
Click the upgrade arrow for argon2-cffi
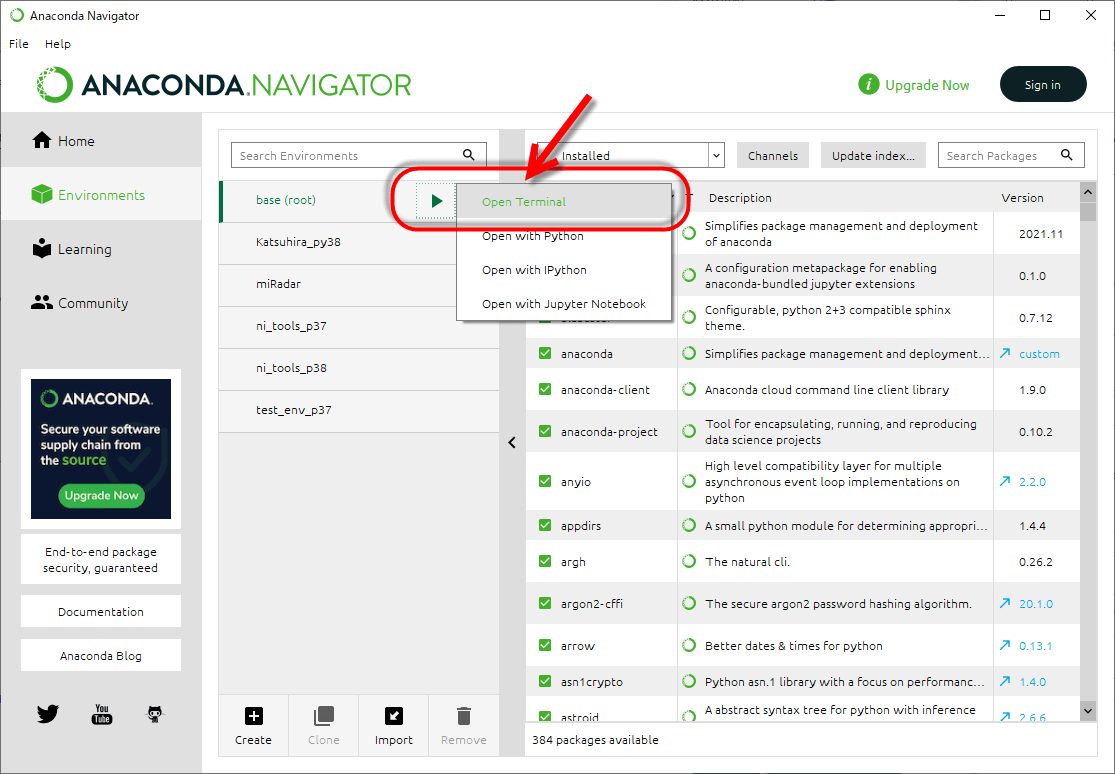coord(1004,603)
